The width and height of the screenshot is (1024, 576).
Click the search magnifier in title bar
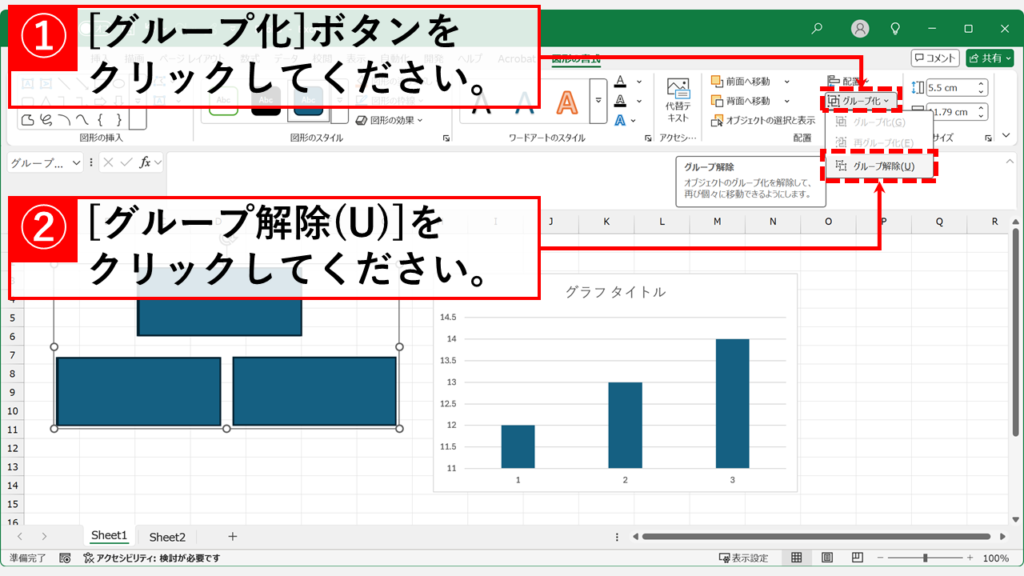[x=816, y=29]
